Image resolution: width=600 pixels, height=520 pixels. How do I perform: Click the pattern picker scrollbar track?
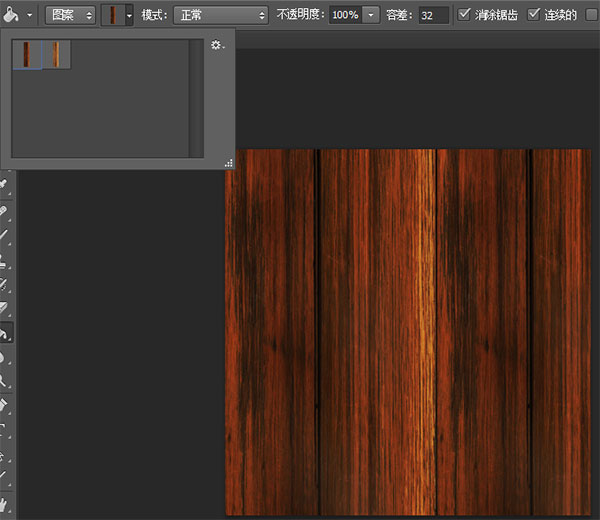coord(196,98)
